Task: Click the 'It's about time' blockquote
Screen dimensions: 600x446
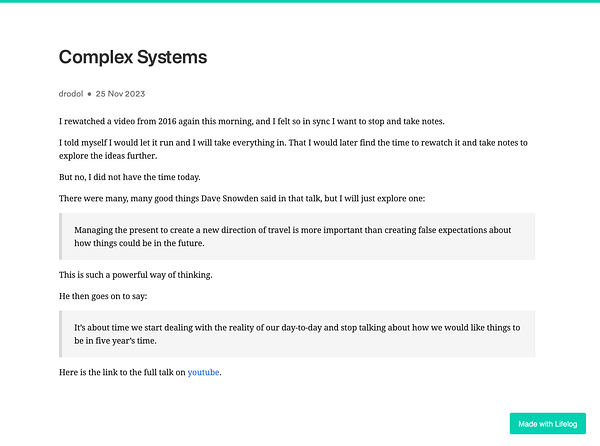Action: pos(297,334)
